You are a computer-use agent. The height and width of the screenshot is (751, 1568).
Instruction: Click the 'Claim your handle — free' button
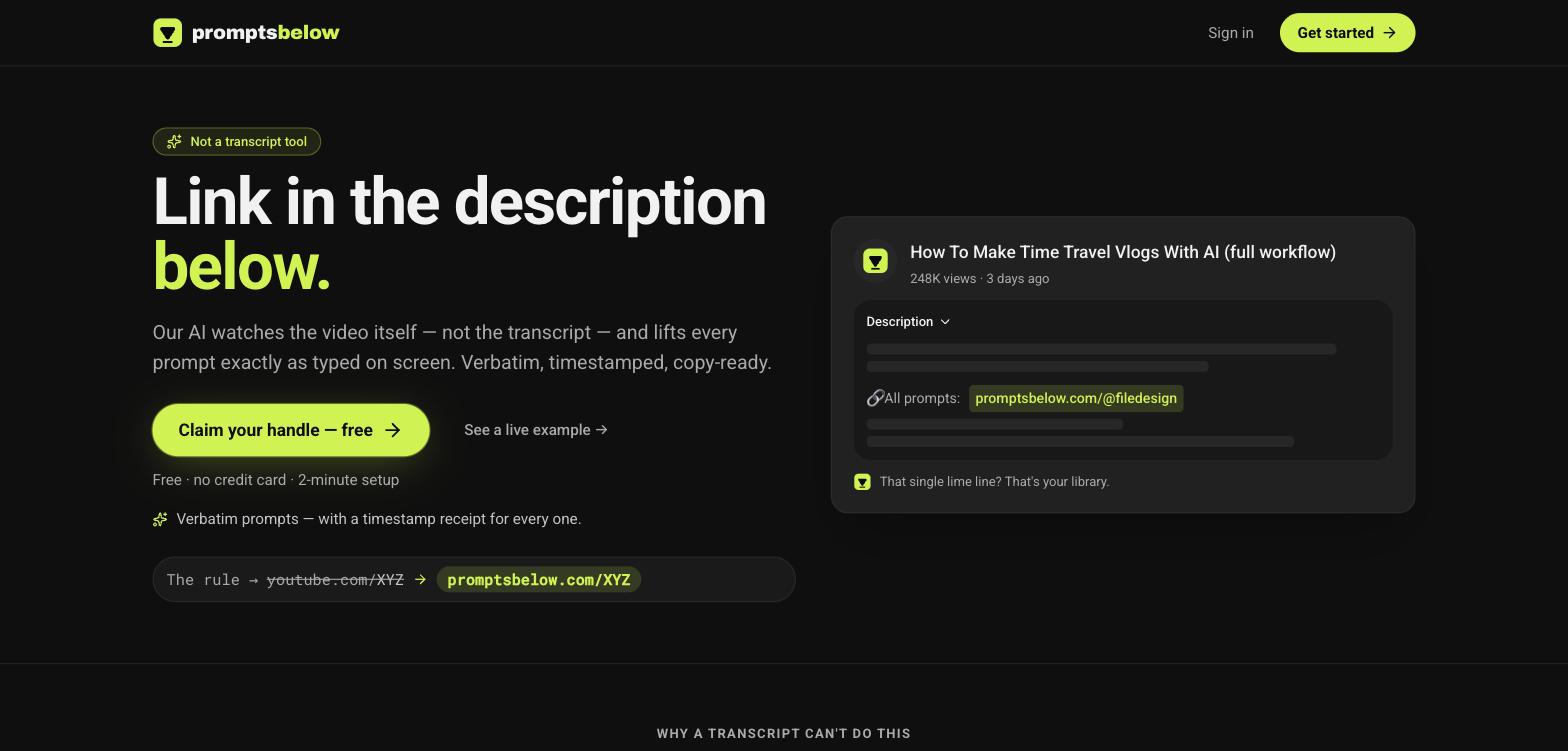click(x=291, y=430)
